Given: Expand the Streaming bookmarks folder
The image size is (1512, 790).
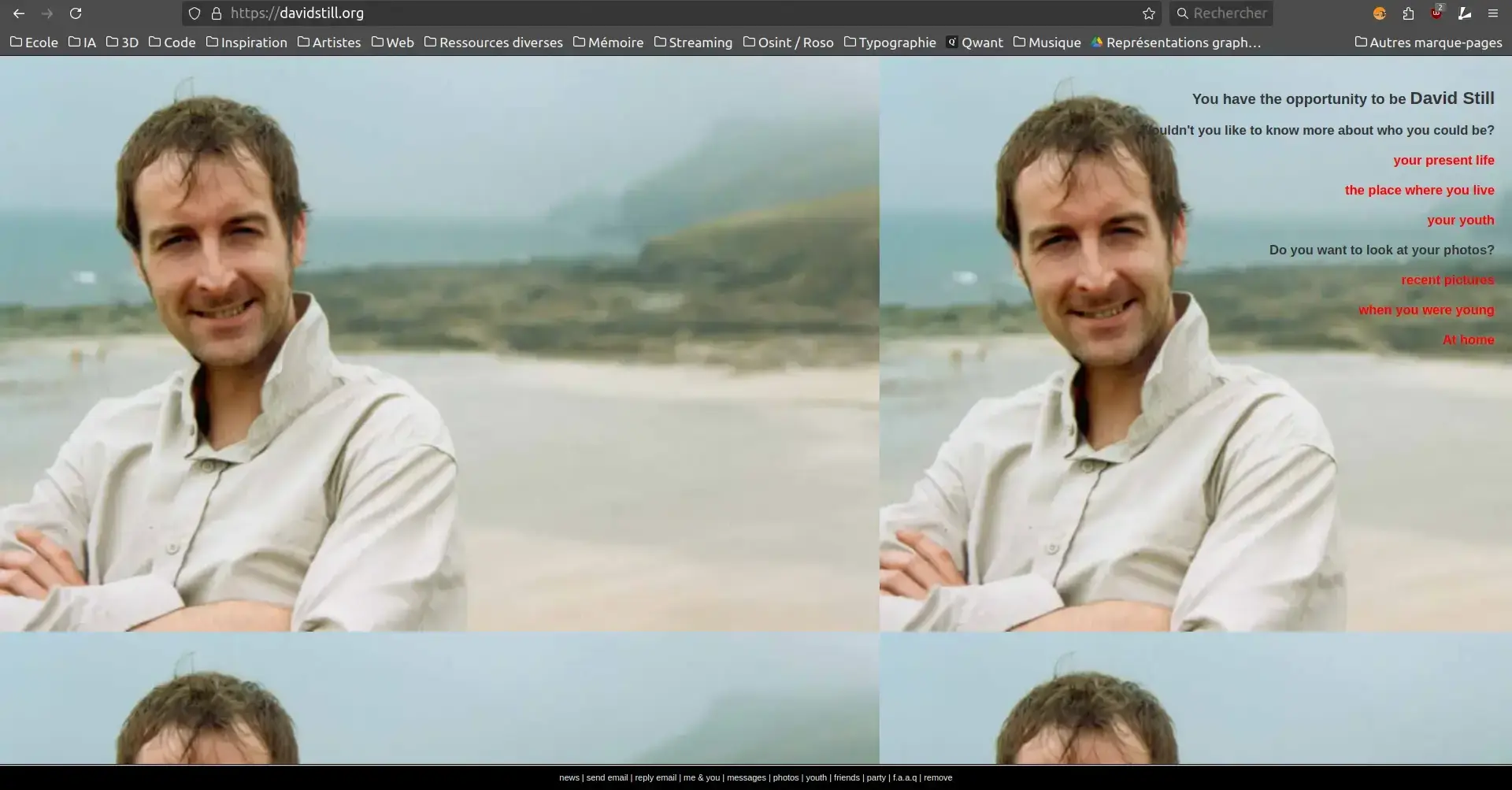Looking at the screenshot, I should coord(693,43).
